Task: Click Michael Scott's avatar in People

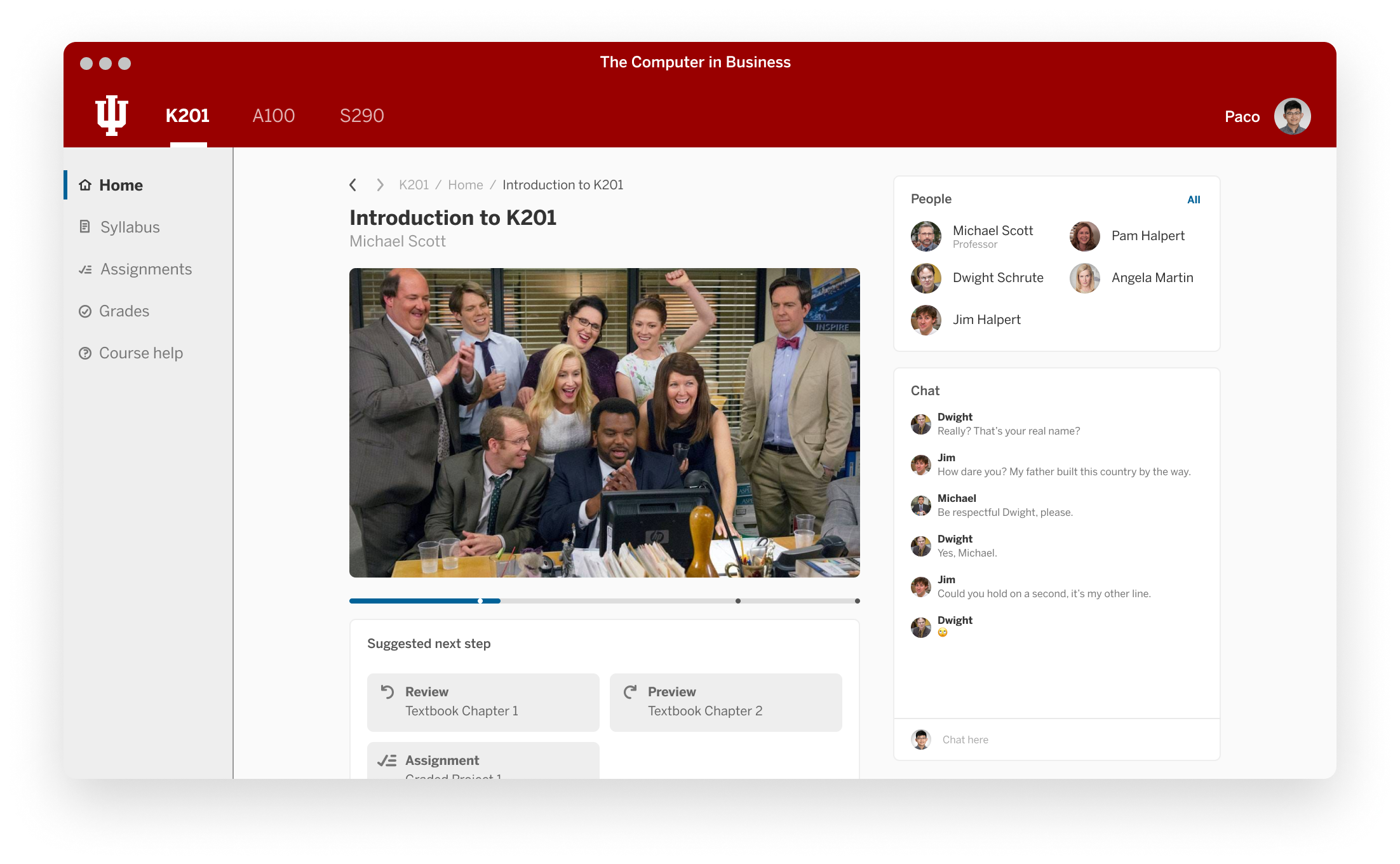Action: (926, 236)
